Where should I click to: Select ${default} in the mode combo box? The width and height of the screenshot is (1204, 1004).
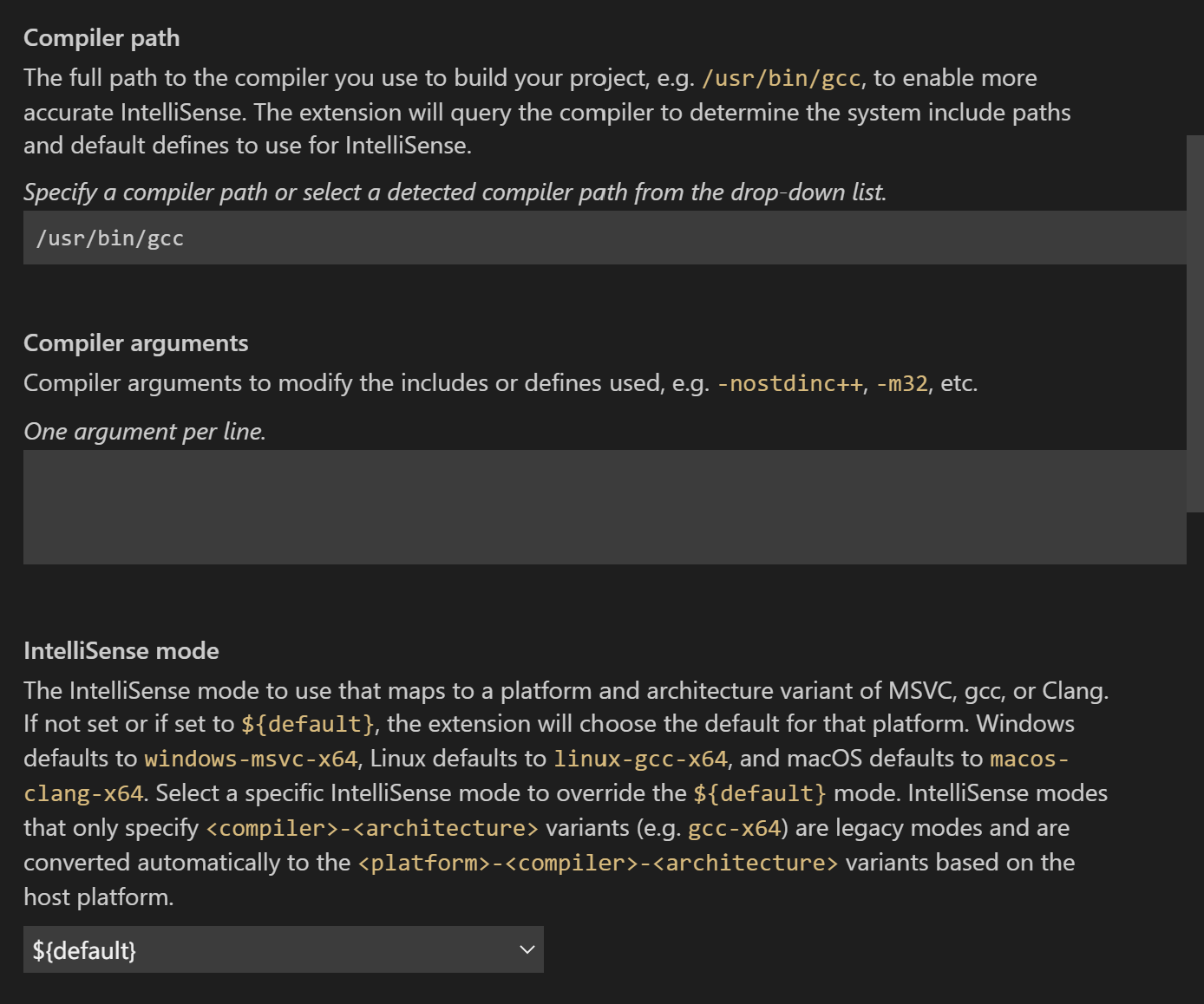point(84,949)
